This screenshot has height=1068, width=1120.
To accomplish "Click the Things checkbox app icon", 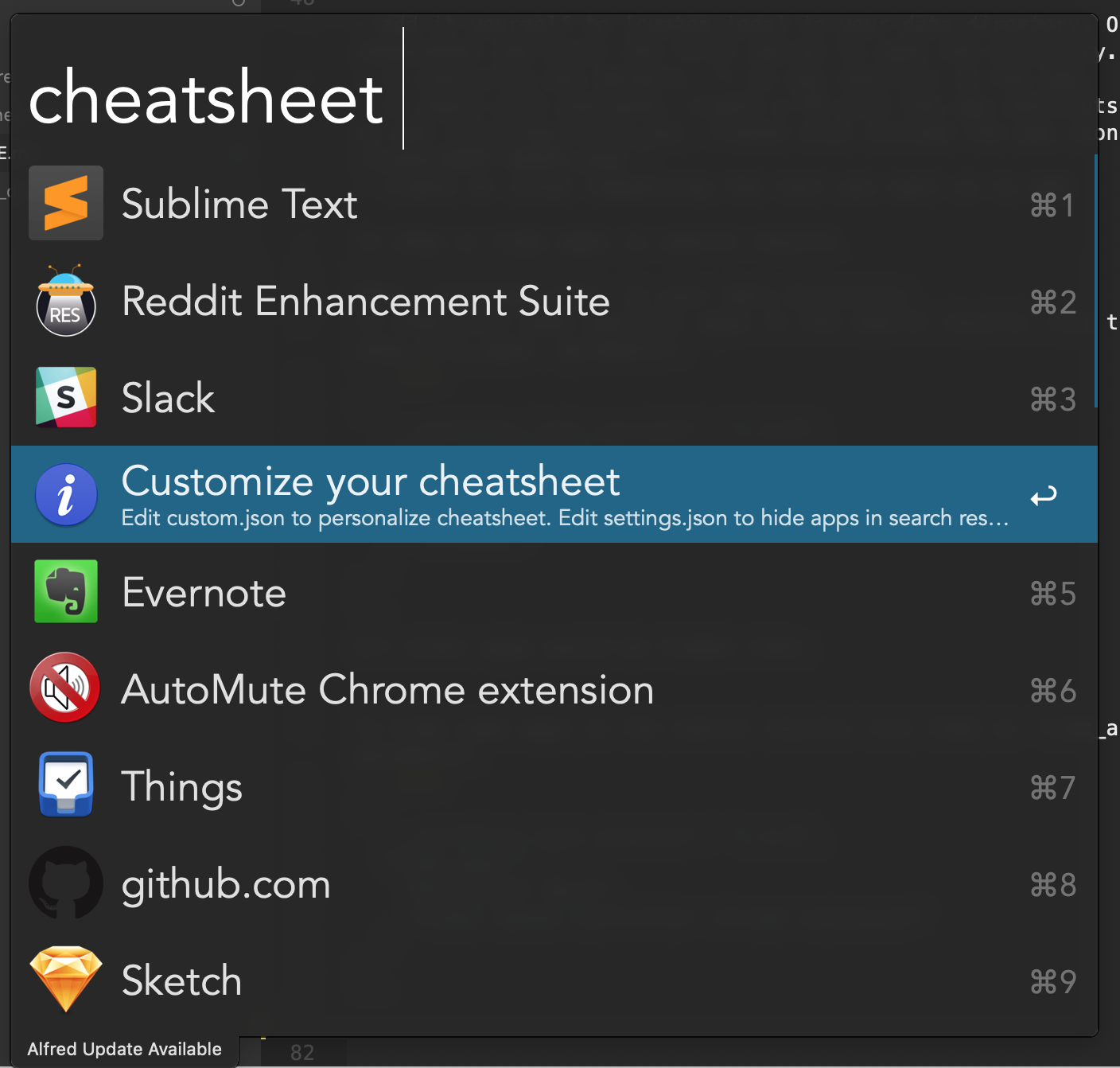I will point(66,785).
